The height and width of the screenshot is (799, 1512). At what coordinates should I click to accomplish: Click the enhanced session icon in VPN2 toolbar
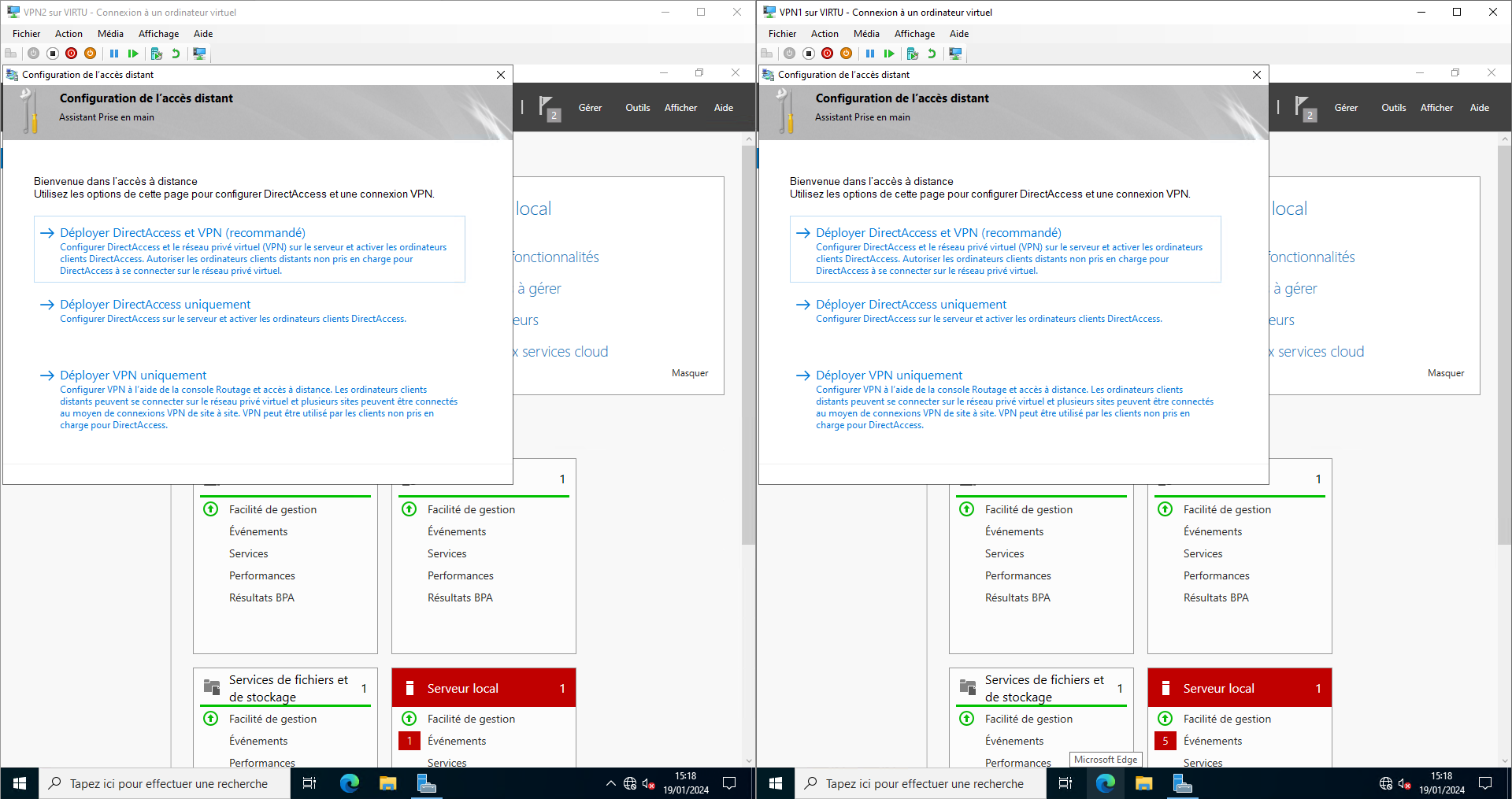pyautogui.click(x=199, y=54)
